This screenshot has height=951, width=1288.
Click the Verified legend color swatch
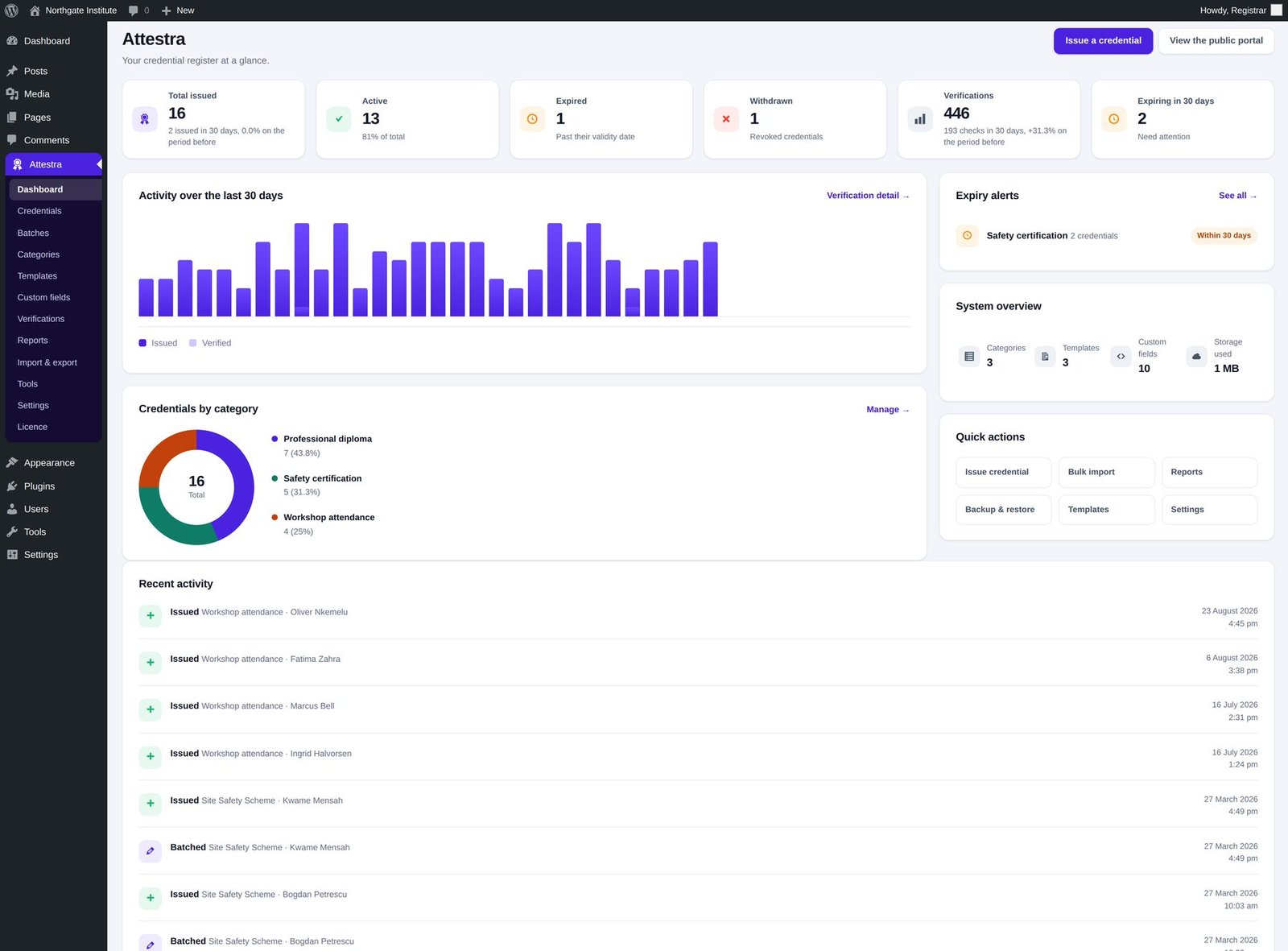[x=193, y=343]
